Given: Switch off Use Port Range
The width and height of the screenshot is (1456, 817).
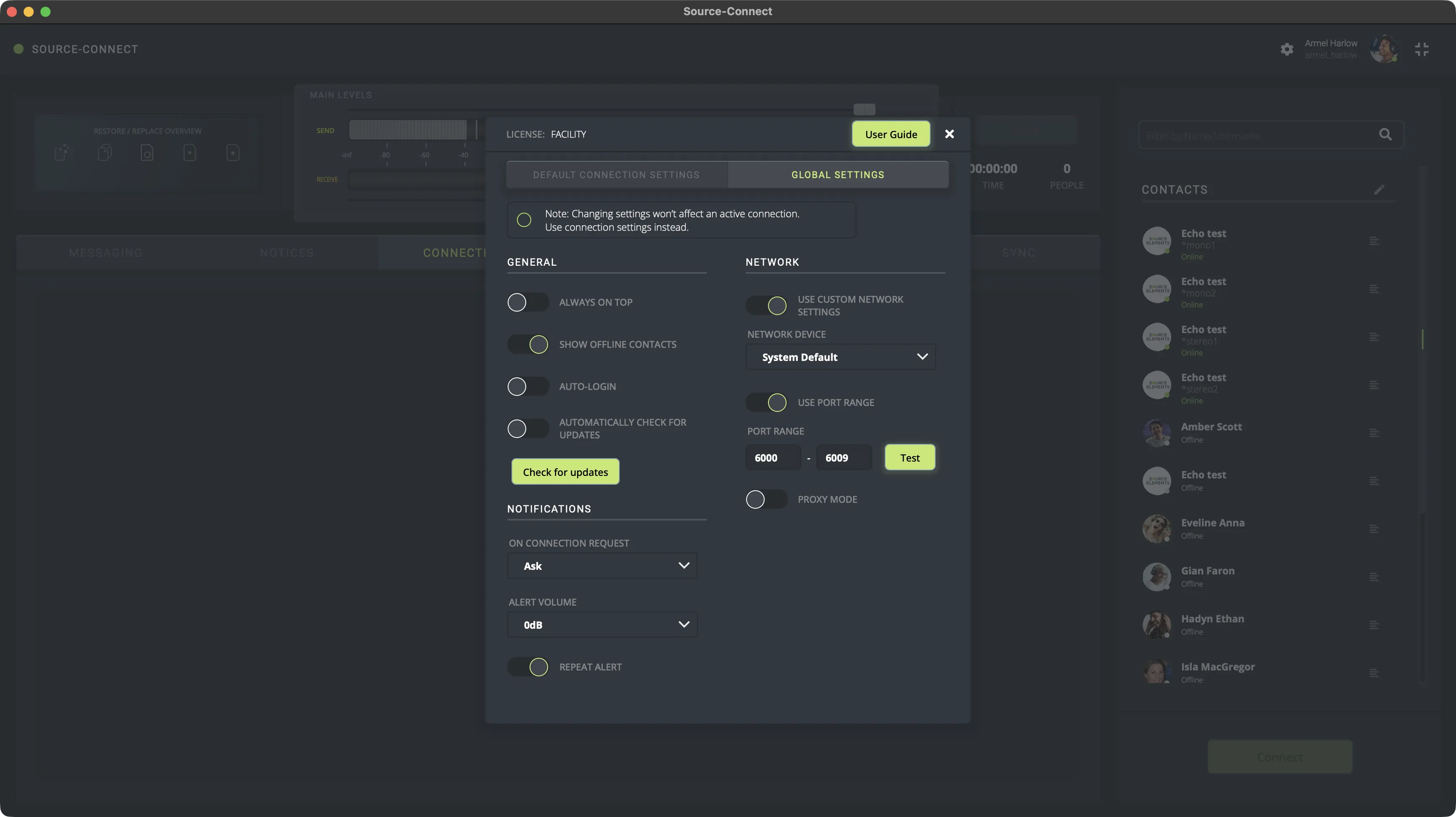Looking at the screenshot, I should (x=766, y=402).
